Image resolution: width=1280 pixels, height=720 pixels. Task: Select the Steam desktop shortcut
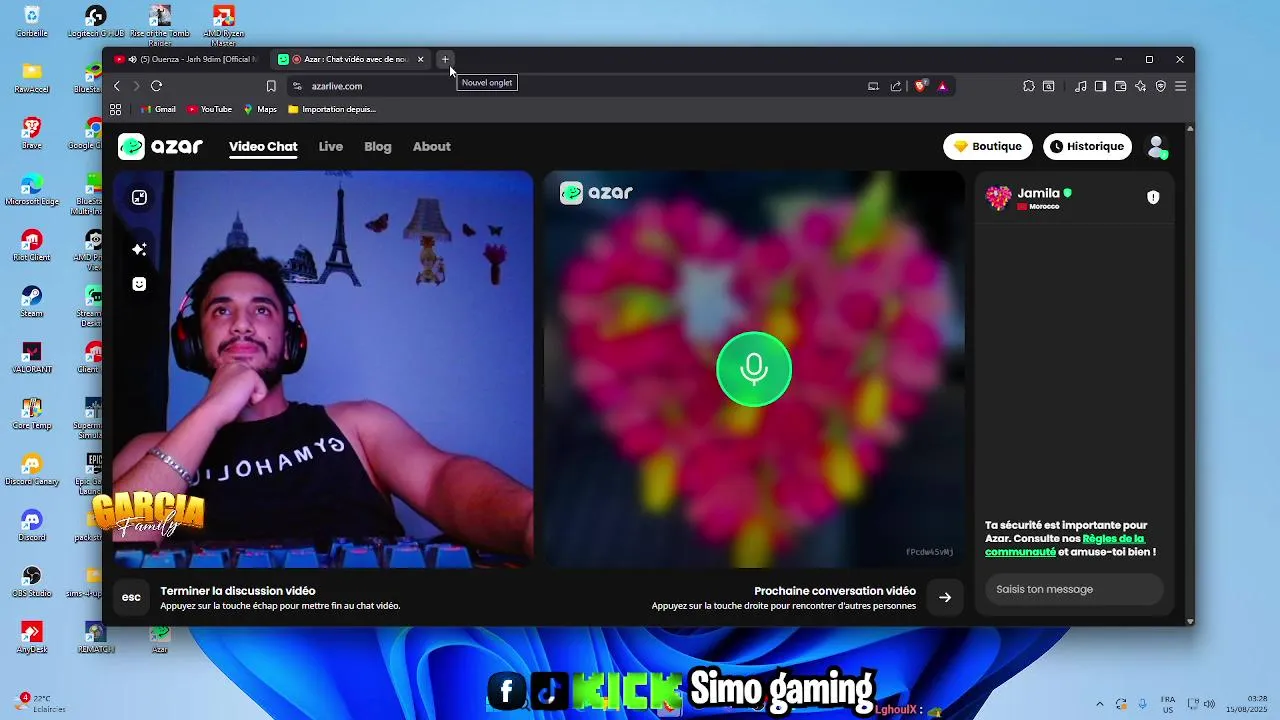31,301
